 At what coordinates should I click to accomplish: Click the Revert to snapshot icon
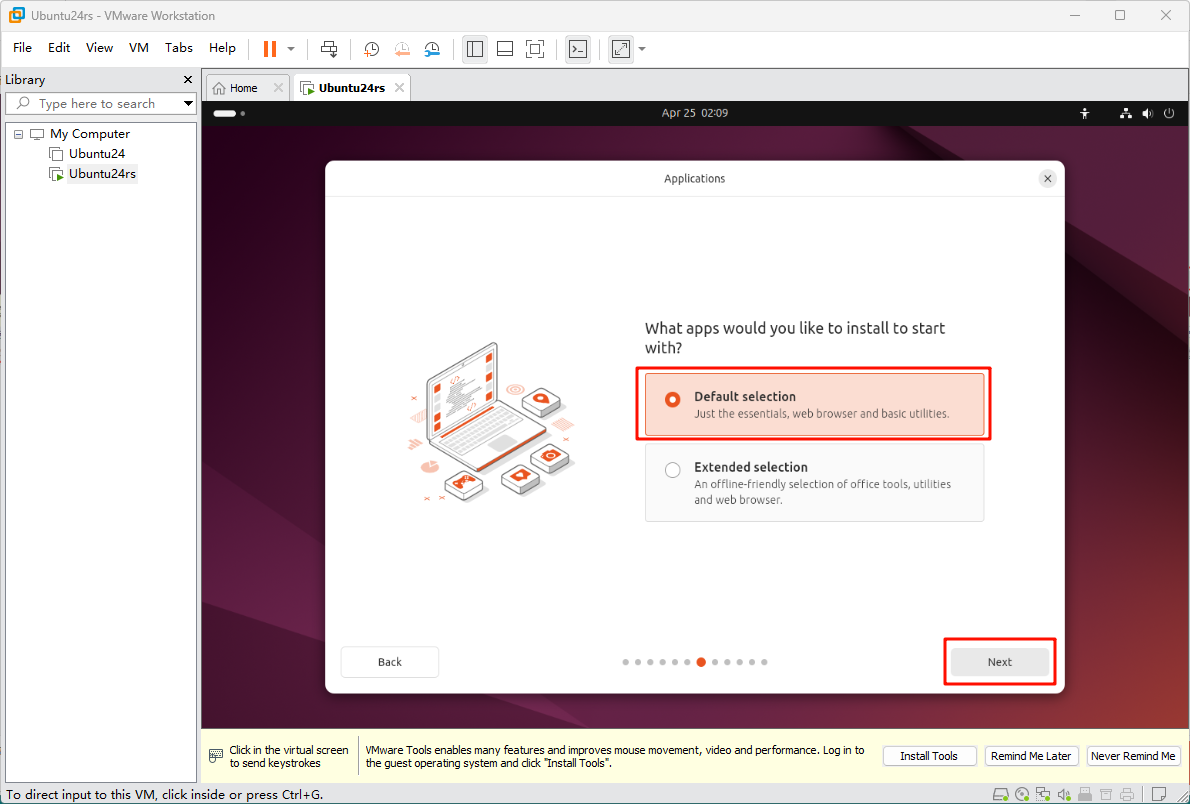pyautogui.click(x=401, y=49)
